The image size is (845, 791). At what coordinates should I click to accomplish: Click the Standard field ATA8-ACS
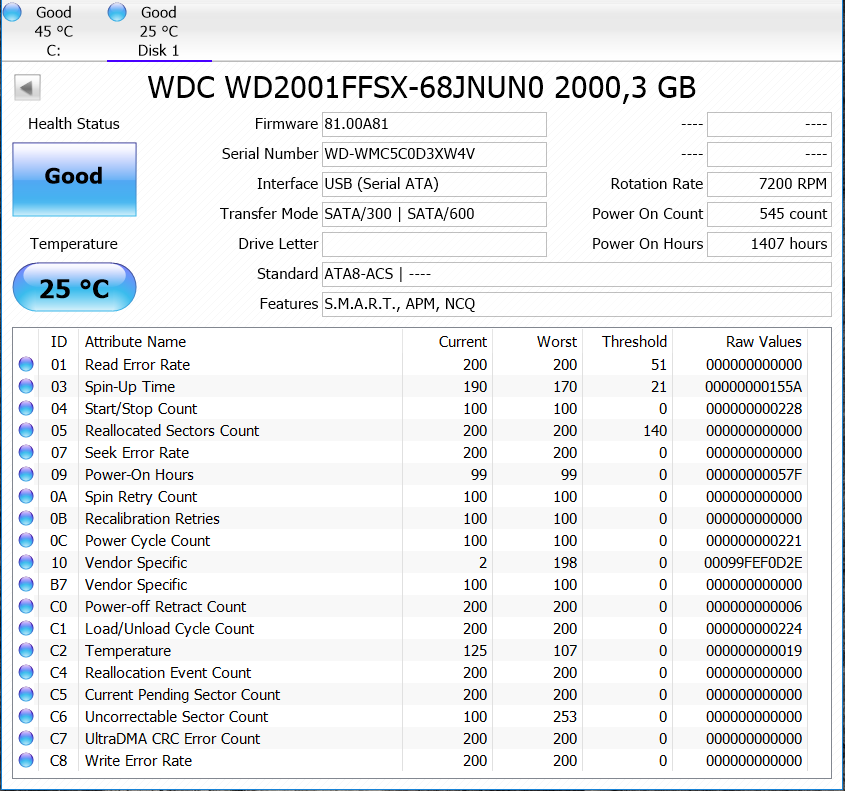pos(577,275)
